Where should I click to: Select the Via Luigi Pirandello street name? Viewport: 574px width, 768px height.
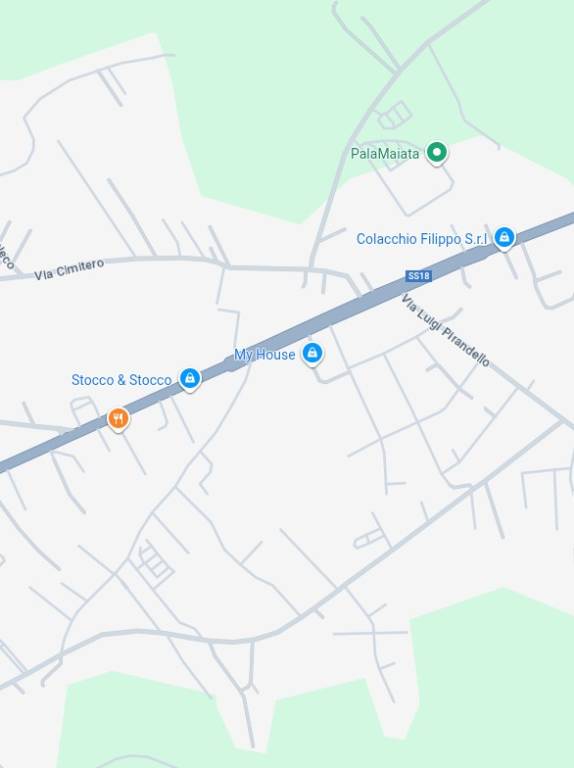point(445,331)
